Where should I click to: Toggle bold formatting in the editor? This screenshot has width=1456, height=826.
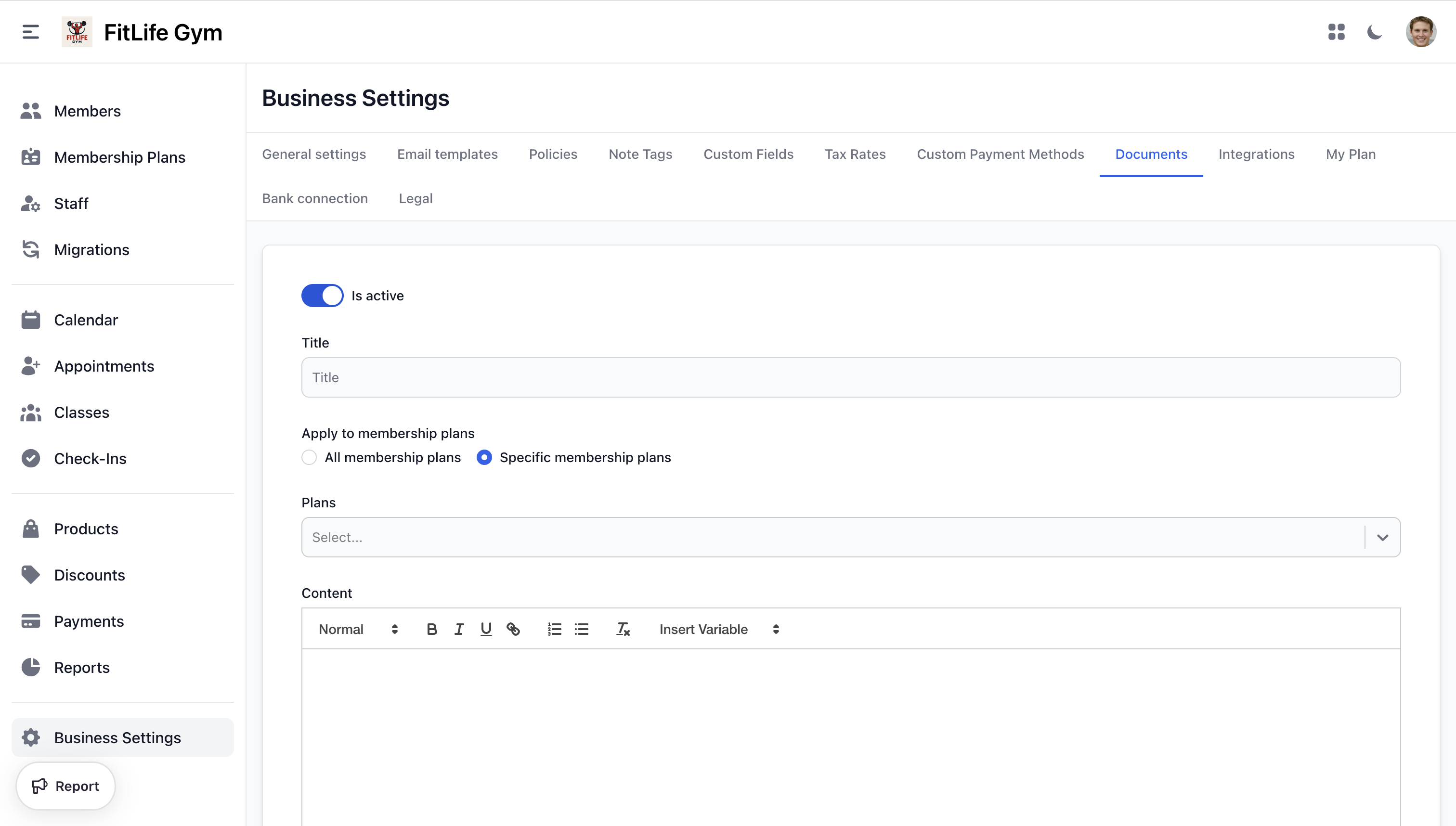pyautogui.click(x=432, y=629)
